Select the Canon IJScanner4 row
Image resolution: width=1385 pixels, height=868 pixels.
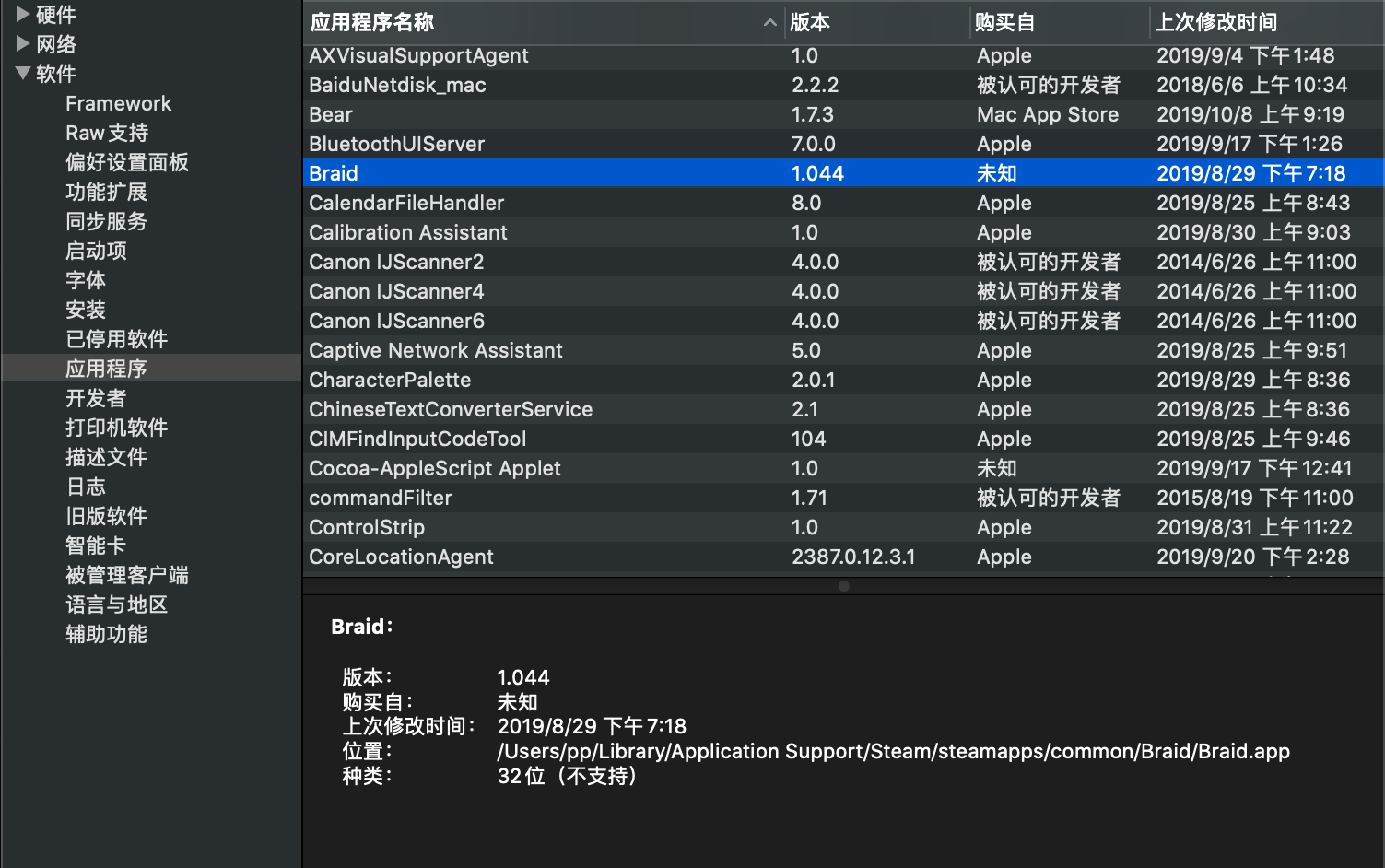[843, 291]
